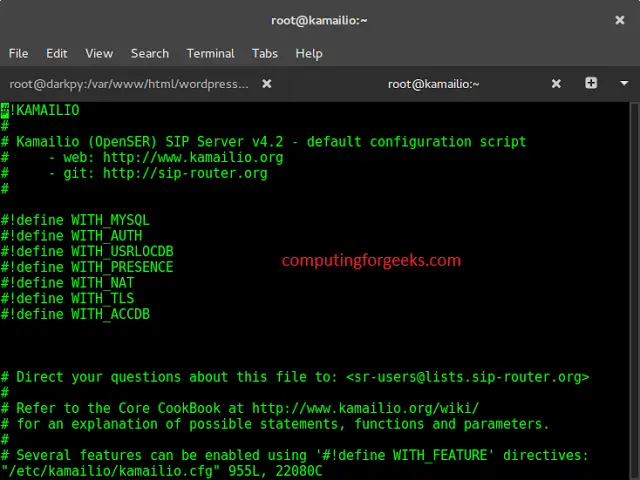Click the 'Several features can be enabled' line
Screen dimensions: 640x480
pyautogui.click(x=294, y=455)
